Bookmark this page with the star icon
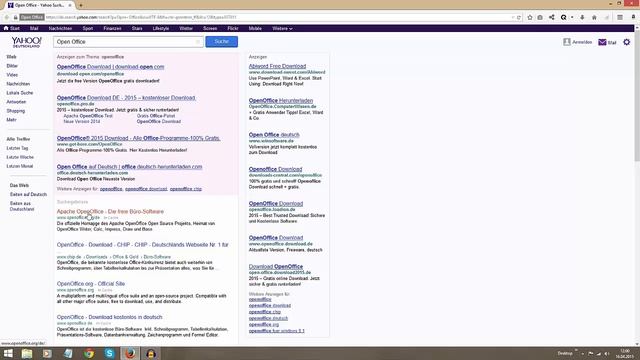 (530, 18)
